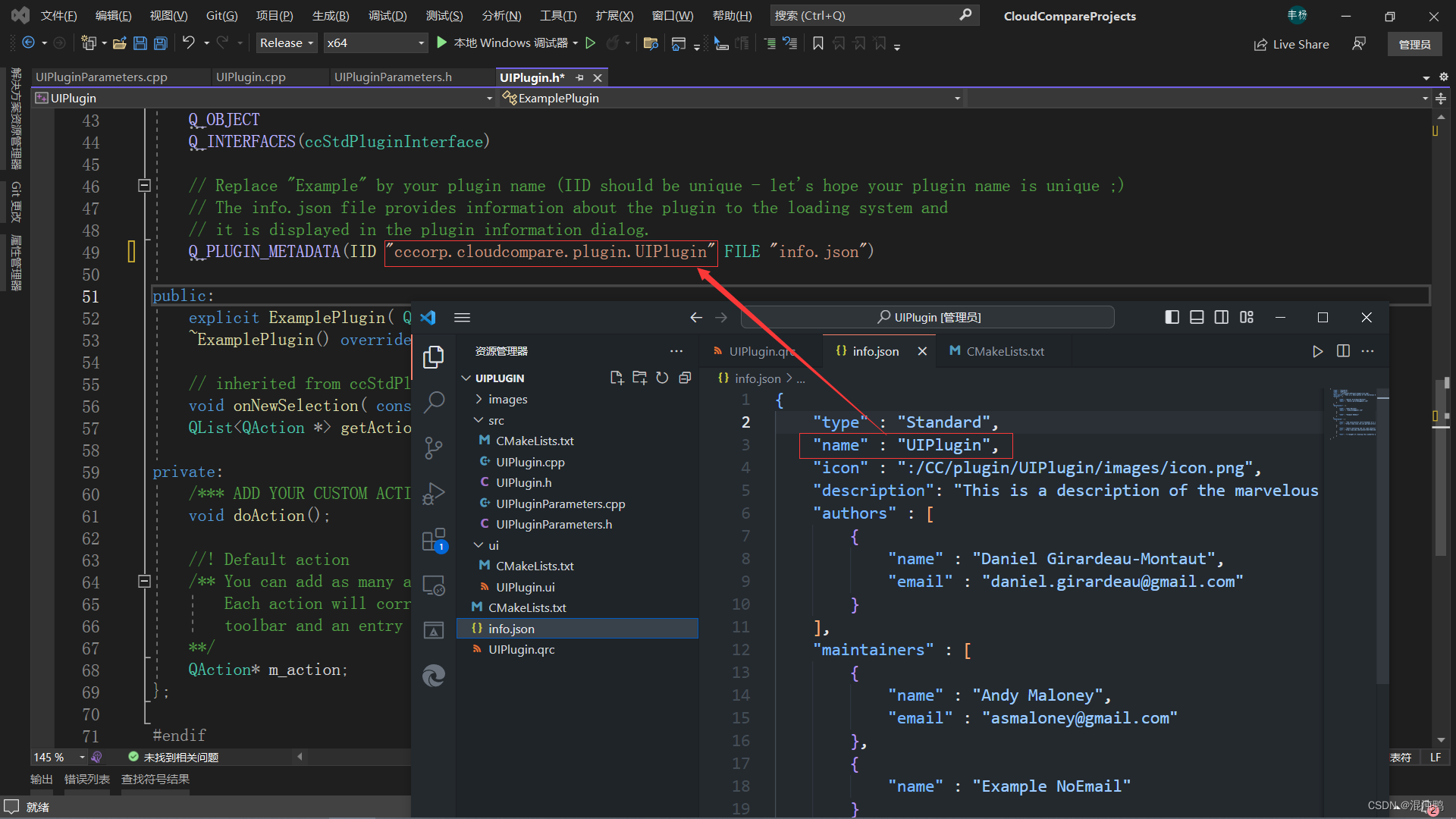
Task: Toggle the VS Code secondary side bar
Action: pos(1222,317)
